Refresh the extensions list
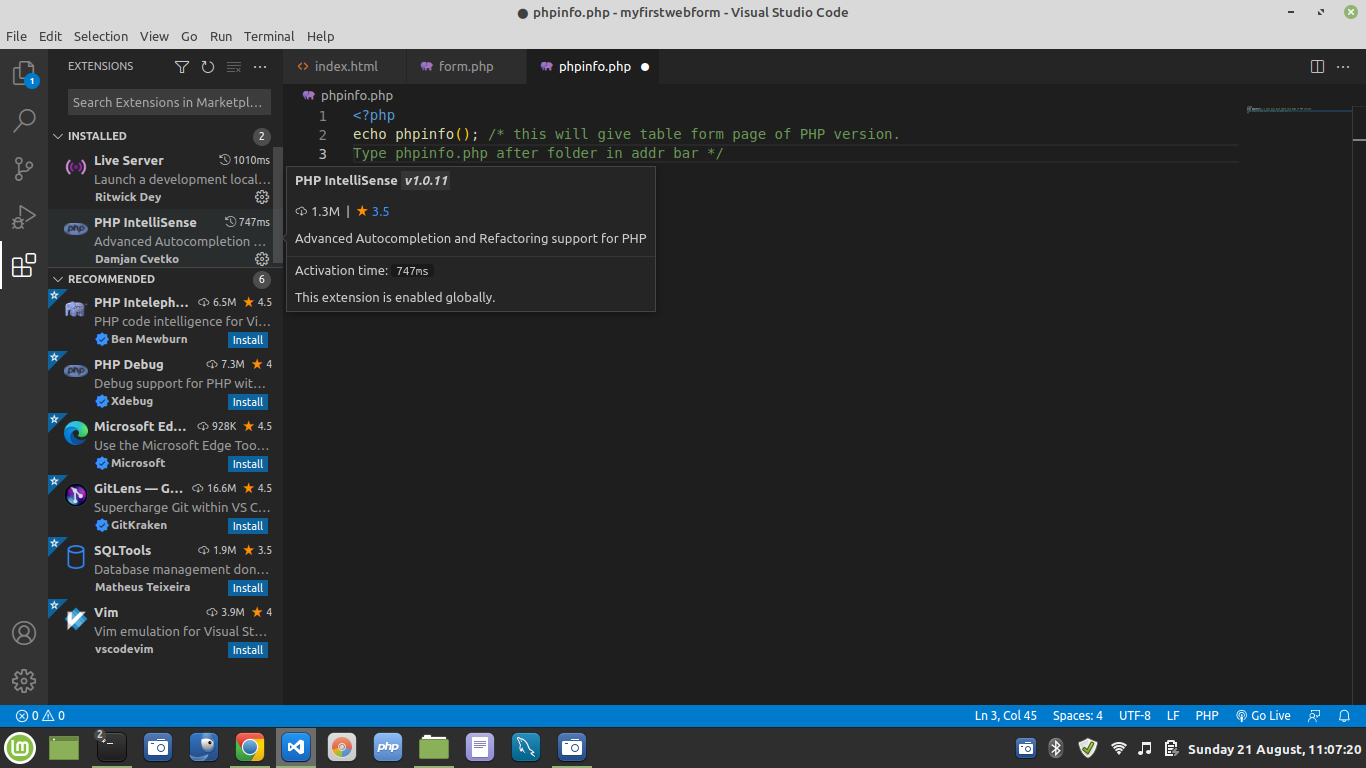 pos(208,67)
